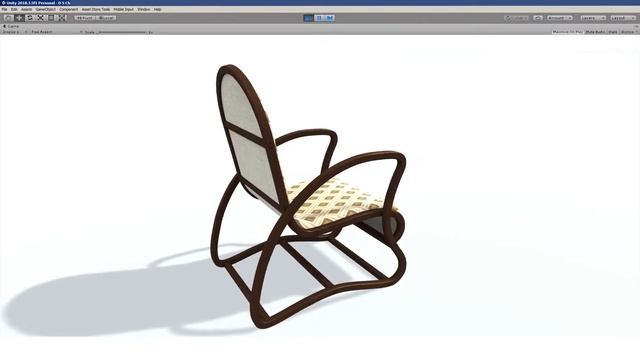Toggle Local/Global handle rotation
The image size is (640, 360).
point(106,18)
